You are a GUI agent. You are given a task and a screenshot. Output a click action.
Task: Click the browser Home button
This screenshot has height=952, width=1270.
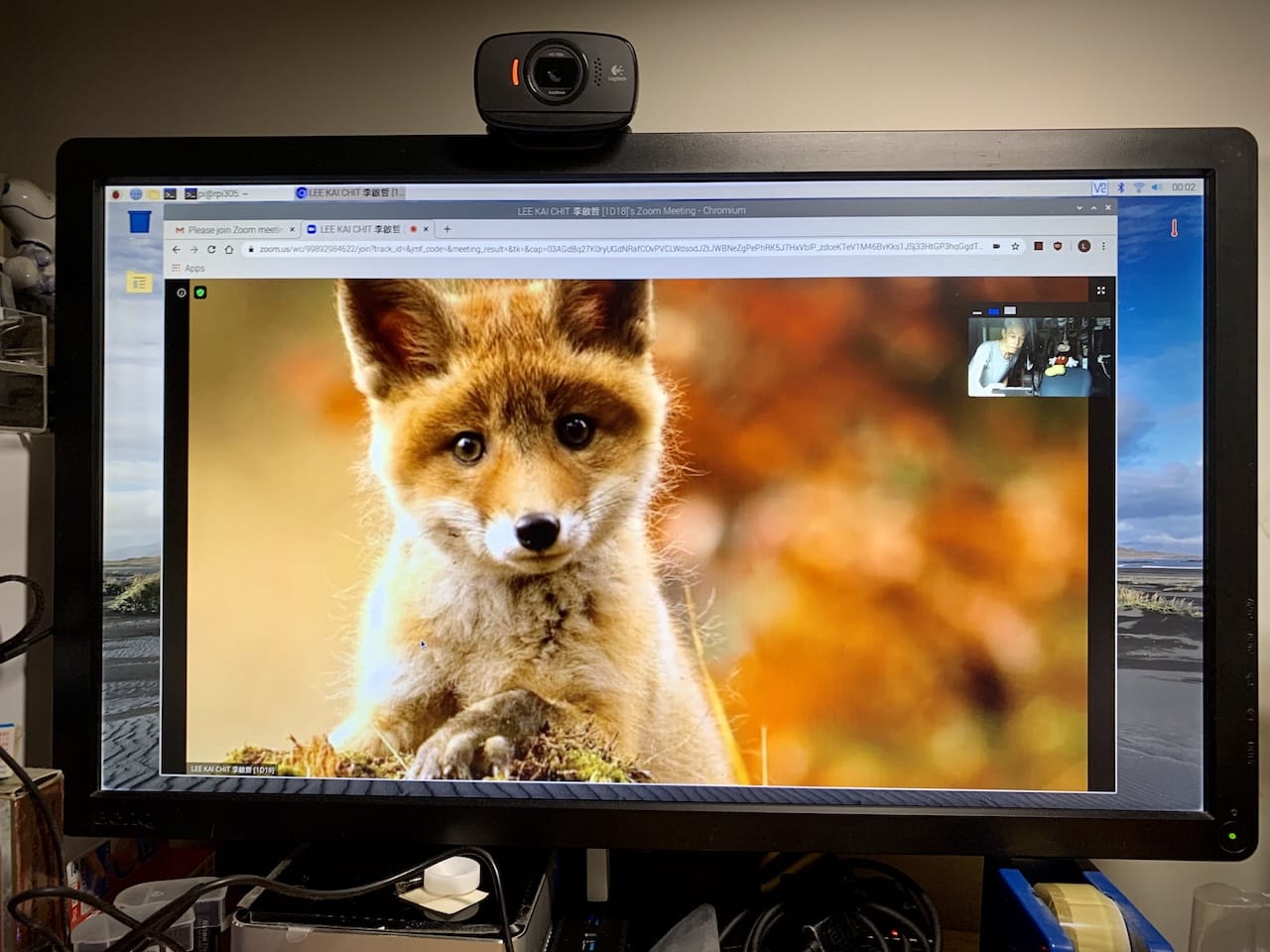(x=229, y=249)
